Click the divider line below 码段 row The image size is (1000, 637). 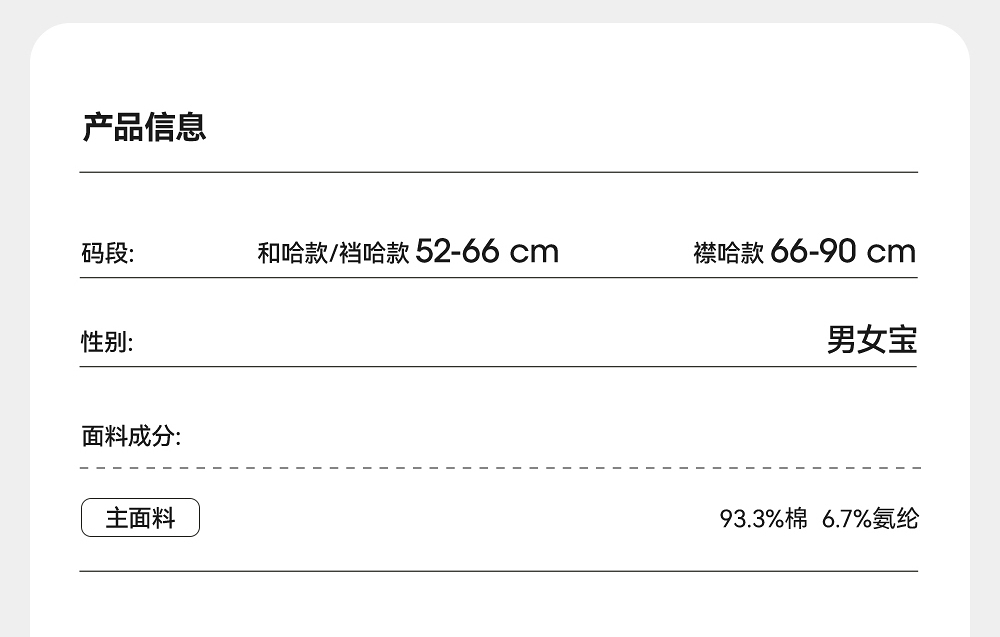click(500, 277)
